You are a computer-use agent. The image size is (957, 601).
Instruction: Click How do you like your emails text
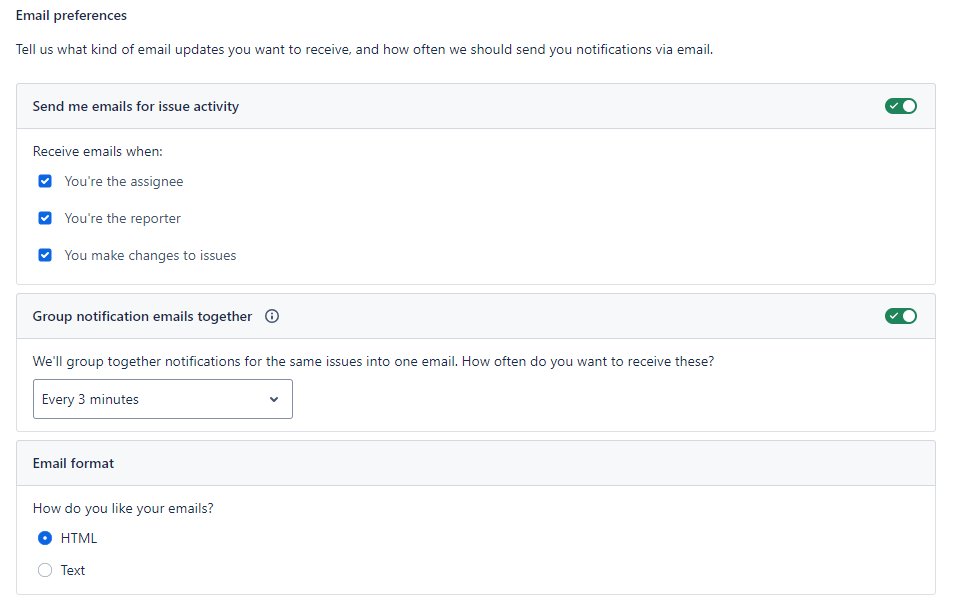coord(123,508)
